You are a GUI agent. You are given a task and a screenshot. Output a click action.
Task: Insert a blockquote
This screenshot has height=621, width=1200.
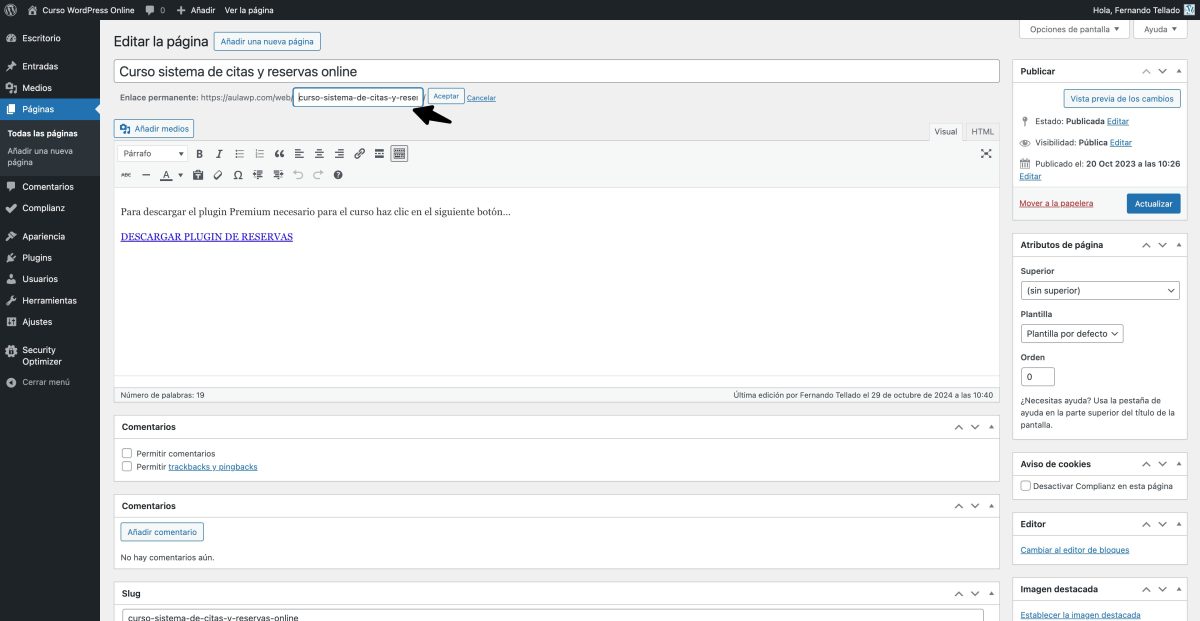click(x=280, y=154)
